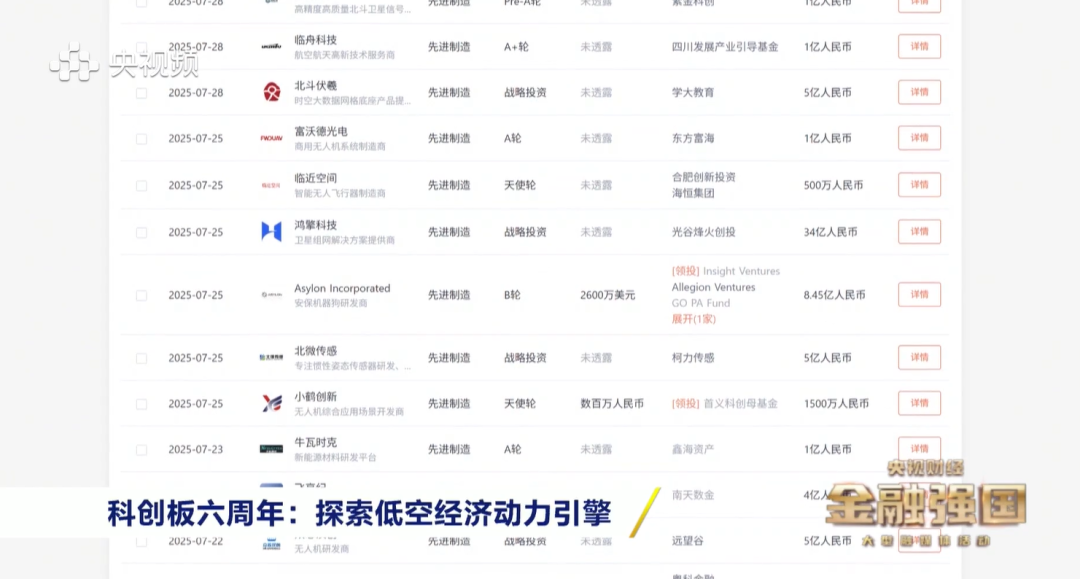Open the 富沃德光电 company name link
1080x579 pixels.
321,131
